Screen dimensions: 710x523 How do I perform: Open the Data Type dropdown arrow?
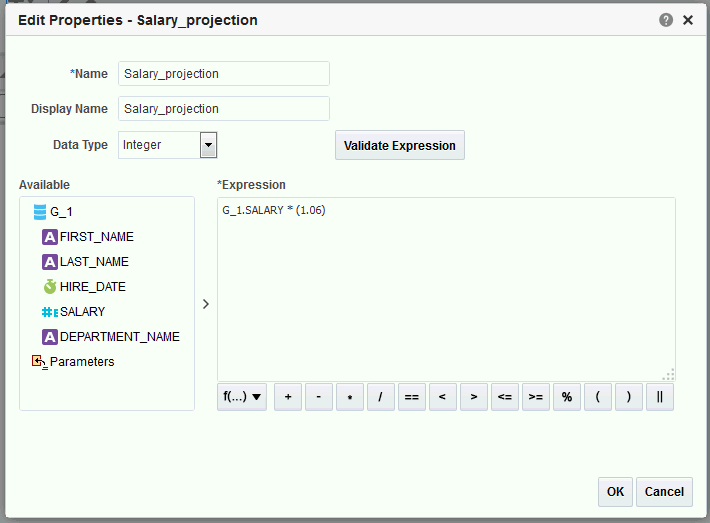pyautogui.click(x=208, y=145)
